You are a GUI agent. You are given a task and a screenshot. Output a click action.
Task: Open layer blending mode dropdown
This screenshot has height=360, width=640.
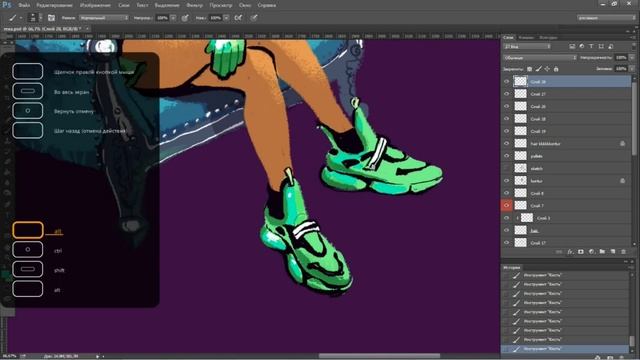tap(540, 58)
